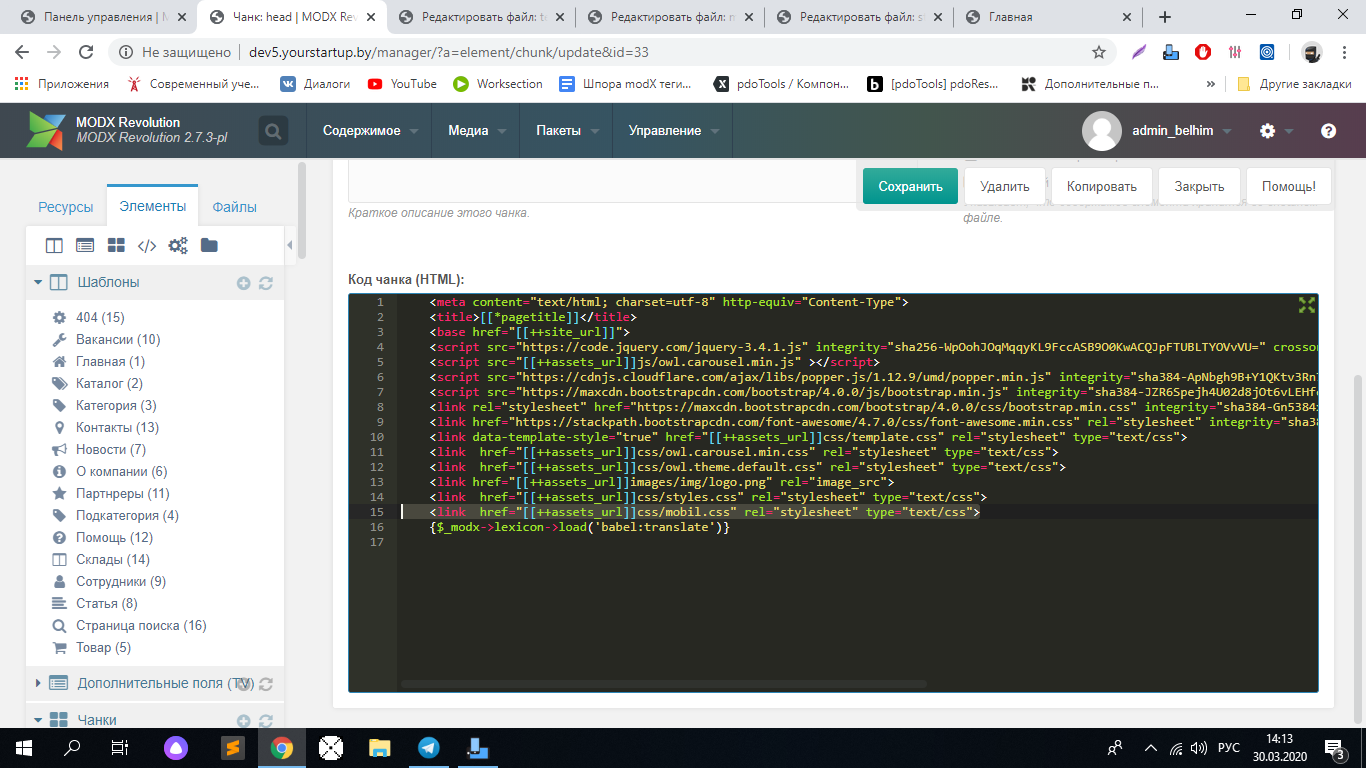The image size is (1366, 768).
Task: Click the Сохранить button
Action: (910, 186)
